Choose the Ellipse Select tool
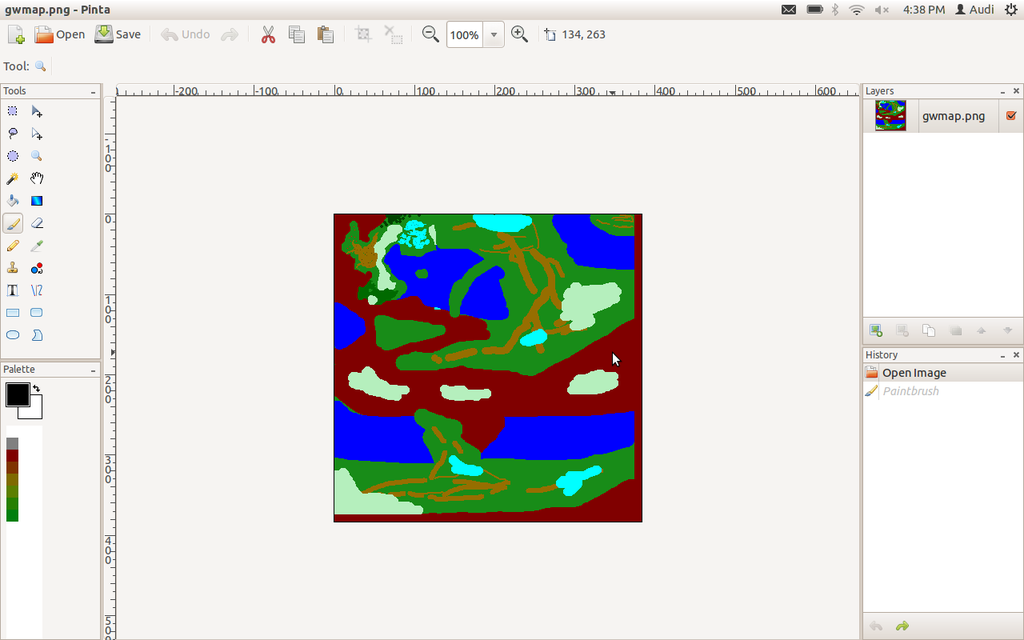1024x640 pixels. point(13,156)
